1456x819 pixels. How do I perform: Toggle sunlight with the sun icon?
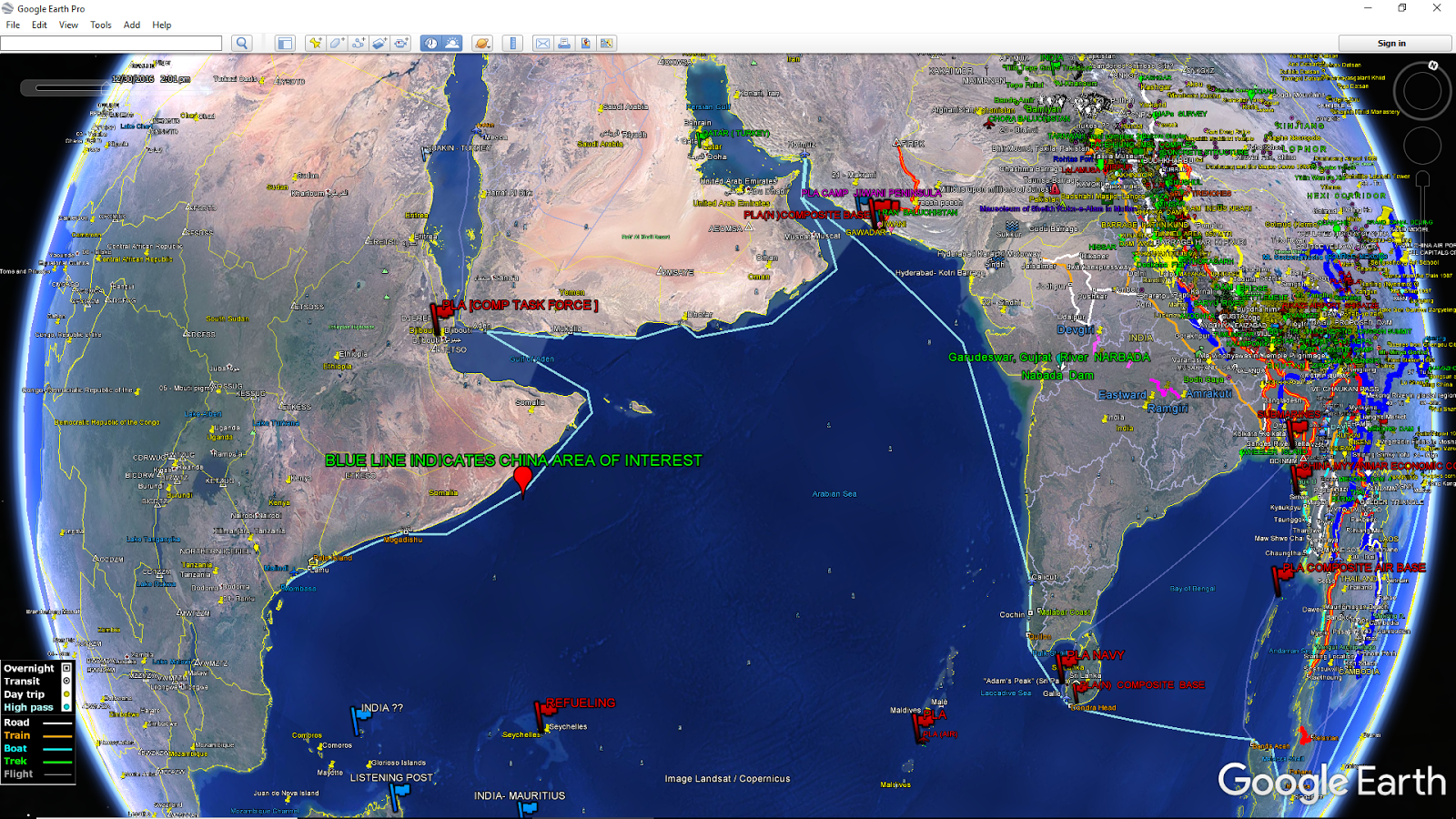(452, 43)
